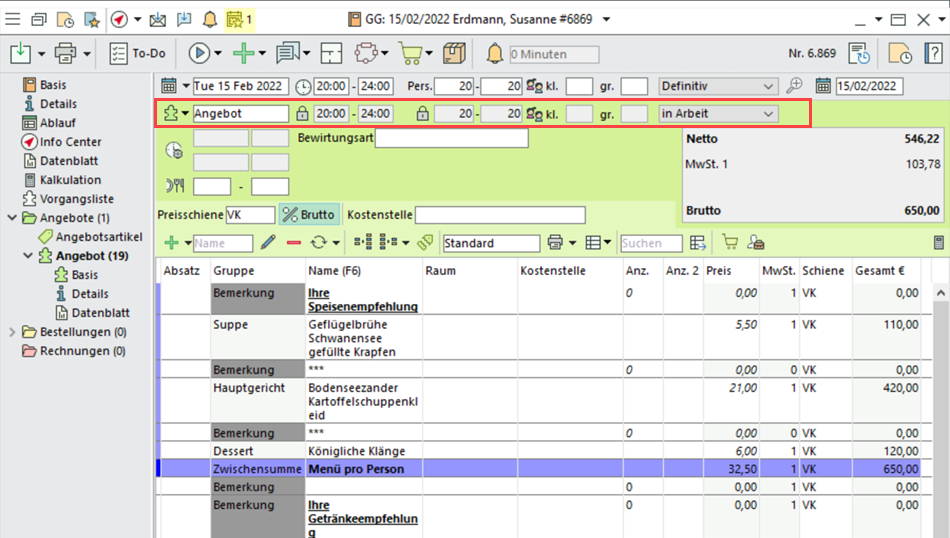
Task: Open the 'in Arbeit' status dropdown
Action: point(718,114)
